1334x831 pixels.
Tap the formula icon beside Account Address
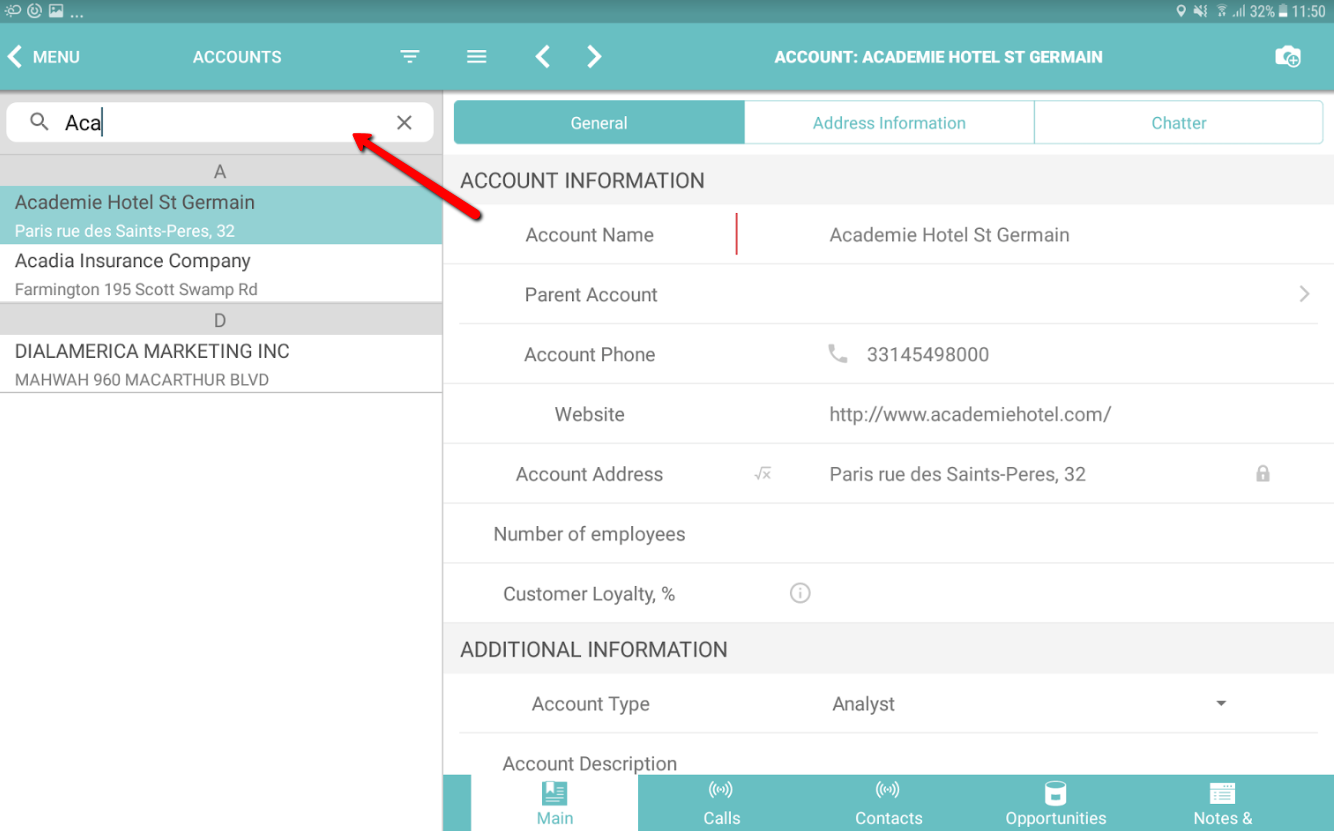(x=763, y=474)
